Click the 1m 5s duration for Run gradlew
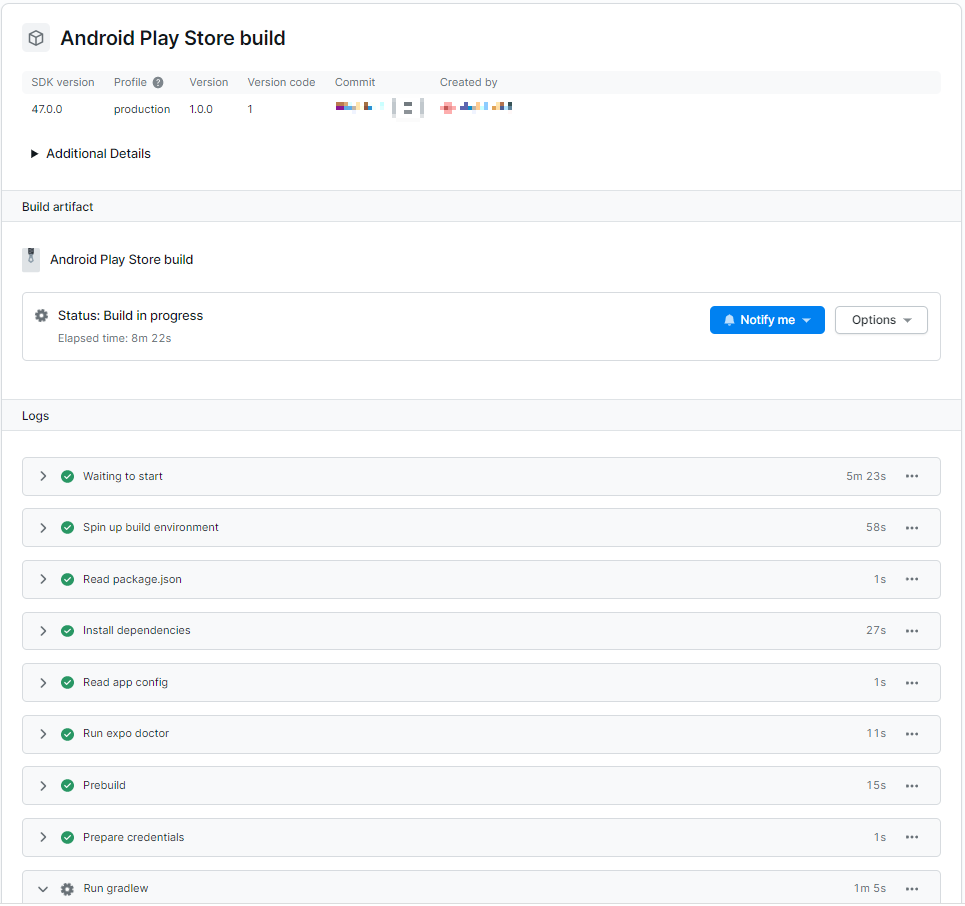The height and width of the screenshot is (906, 965). pos(870,889)
